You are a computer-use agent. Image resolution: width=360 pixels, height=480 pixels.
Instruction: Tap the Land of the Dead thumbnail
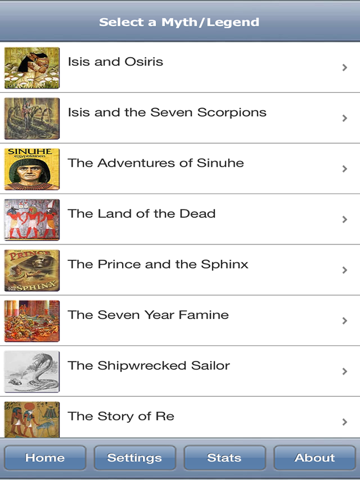coord(32,220)
